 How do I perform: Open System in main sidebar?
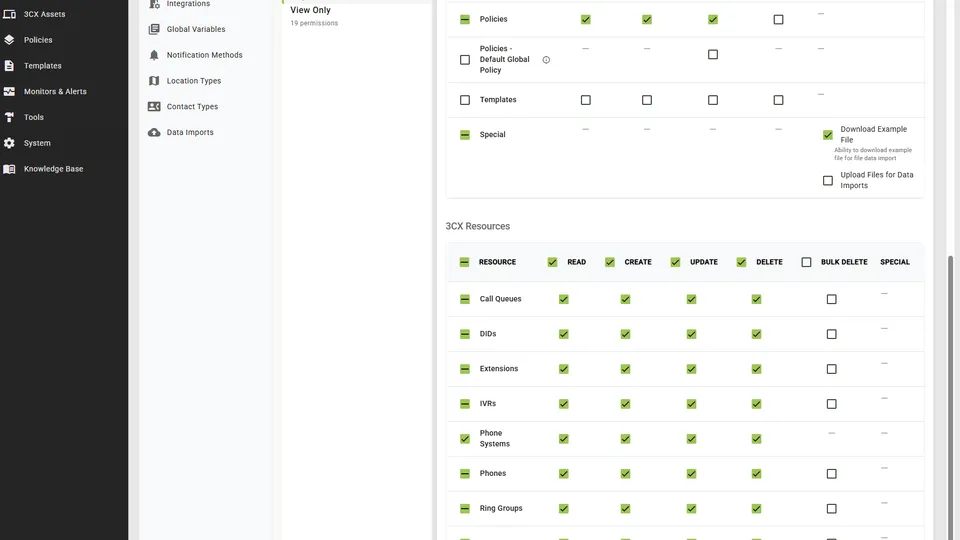37,143
